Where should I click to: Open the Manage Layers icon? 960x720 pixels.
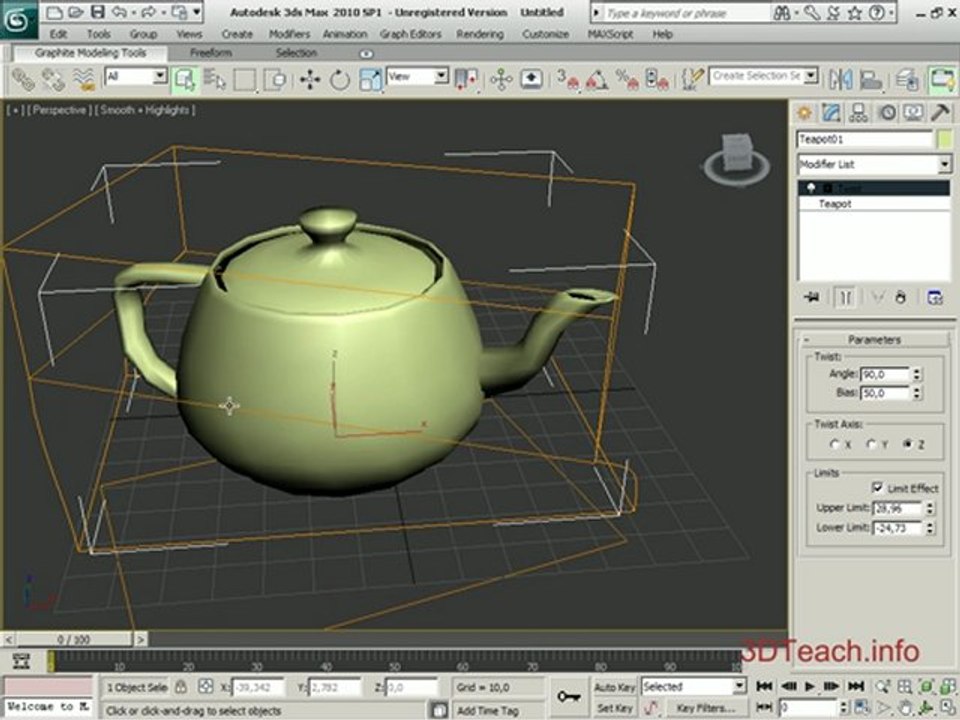(x=906, y=80)
